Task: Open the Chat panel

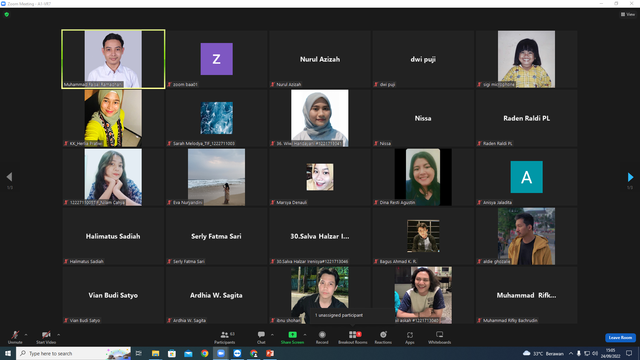Action: (261, 337)
